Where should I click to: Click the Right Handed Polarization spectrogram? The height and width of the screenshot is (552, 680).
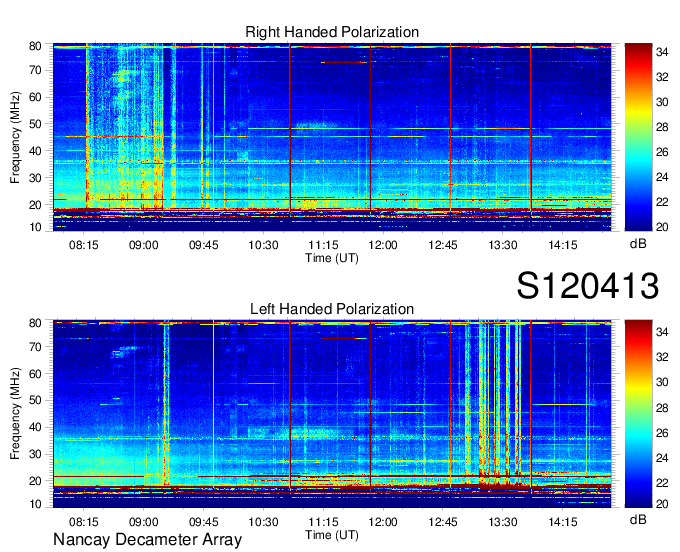[x=332, y=137]
